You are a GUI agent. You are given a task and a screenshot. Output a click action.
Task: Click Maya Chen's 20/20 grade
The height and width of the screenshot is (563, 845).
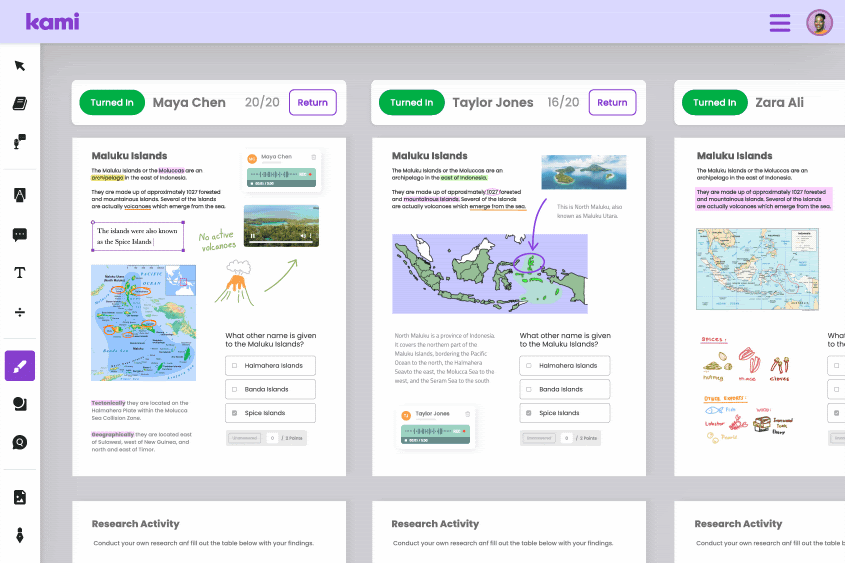click(262, 102)
